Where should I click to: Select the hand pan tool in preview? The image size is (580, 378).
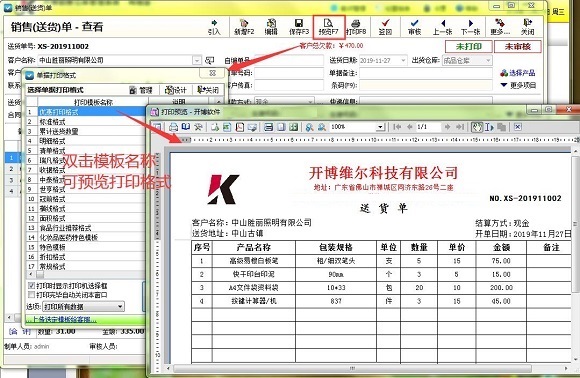pos(477,127)
